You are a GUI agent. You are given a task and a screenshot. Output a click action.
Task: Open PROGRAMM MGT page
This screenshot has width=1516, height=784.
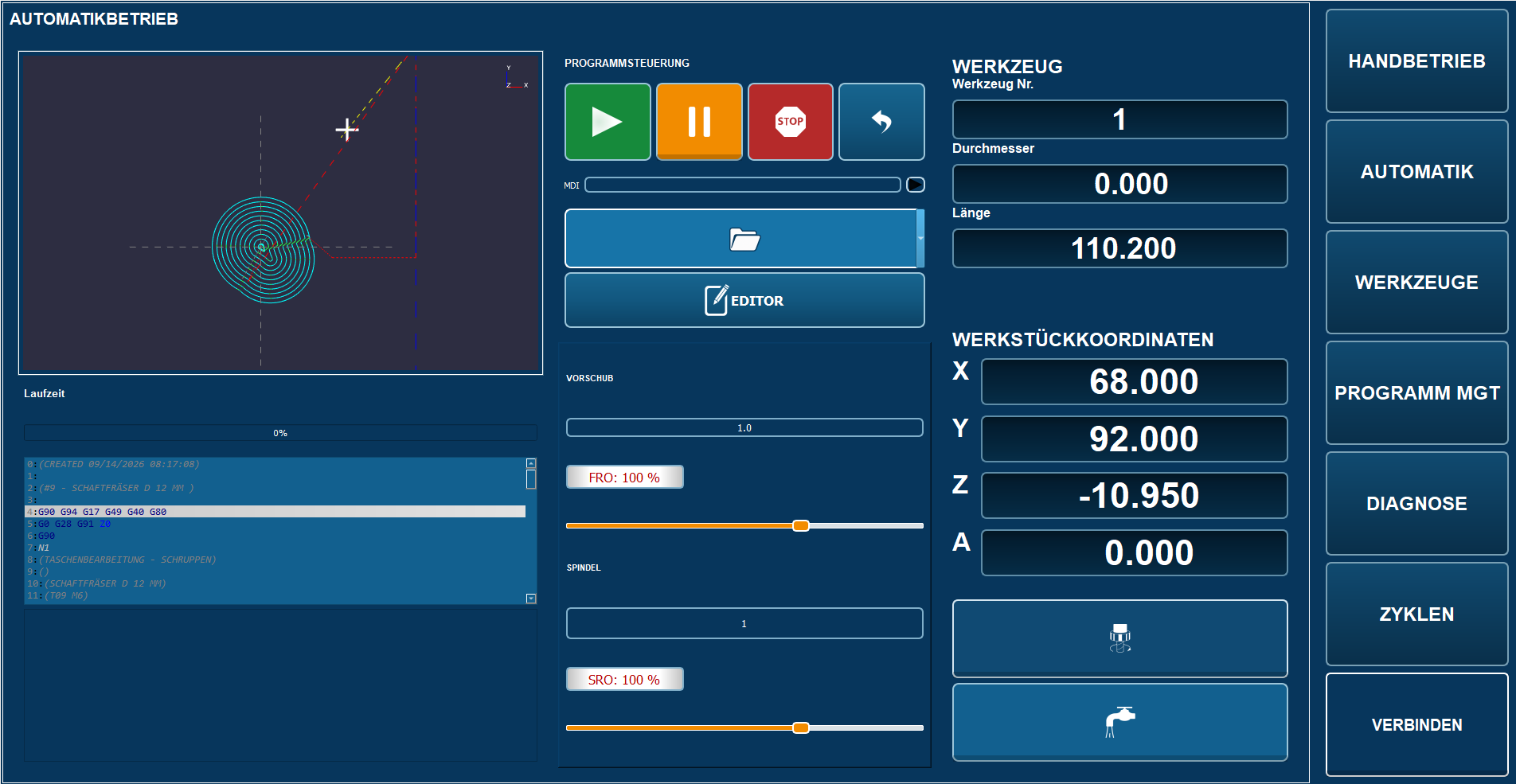pos(1416,393)
